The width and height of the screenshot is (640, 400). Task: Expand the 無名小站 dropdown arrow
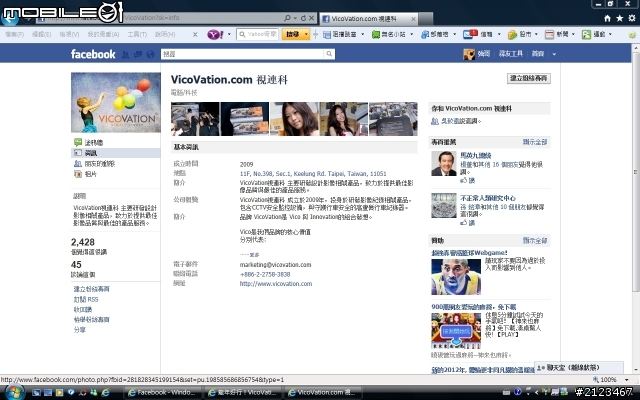pyautogui.click(x=411, y=34)
